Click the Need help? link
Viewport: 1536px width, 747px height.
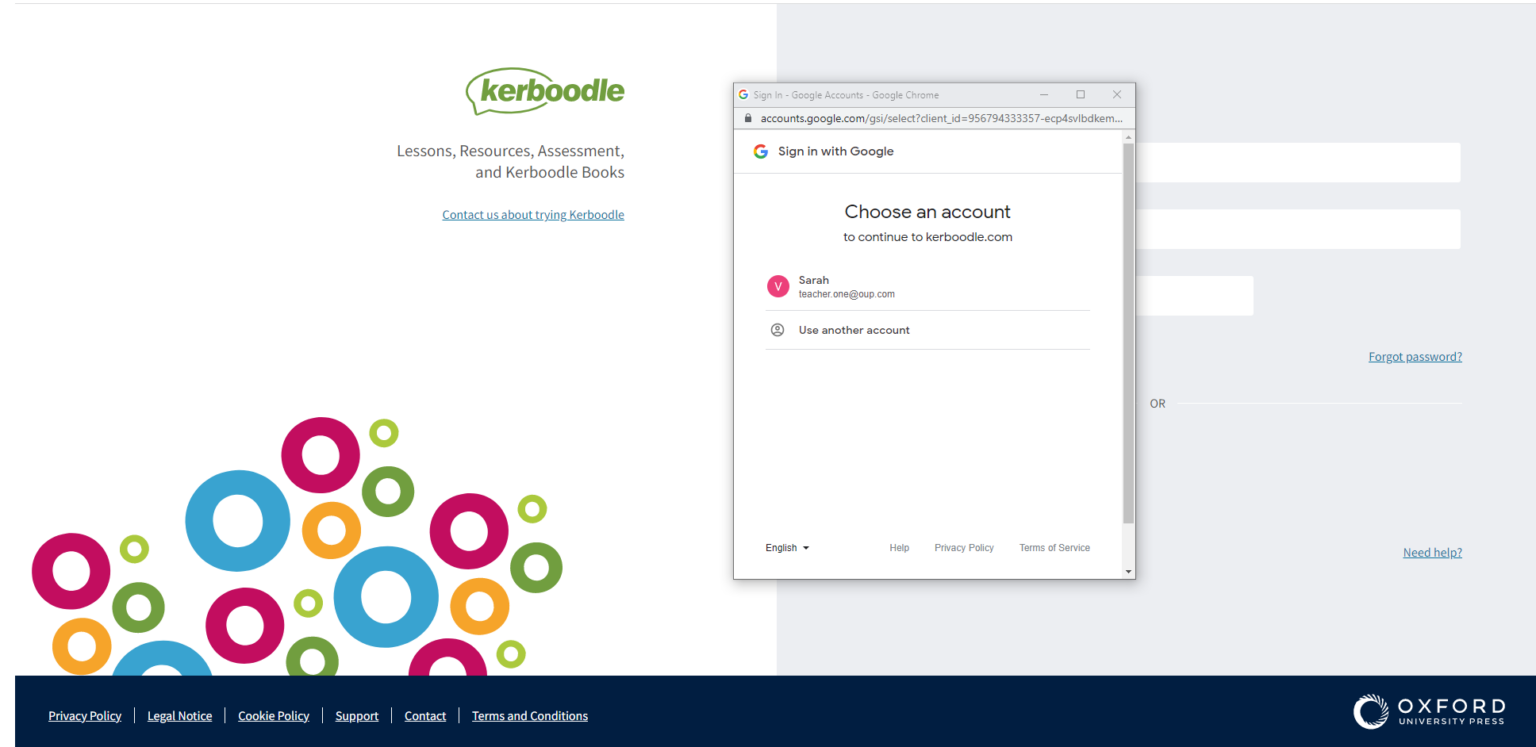pyautogui.click(x=1431, y=553)
